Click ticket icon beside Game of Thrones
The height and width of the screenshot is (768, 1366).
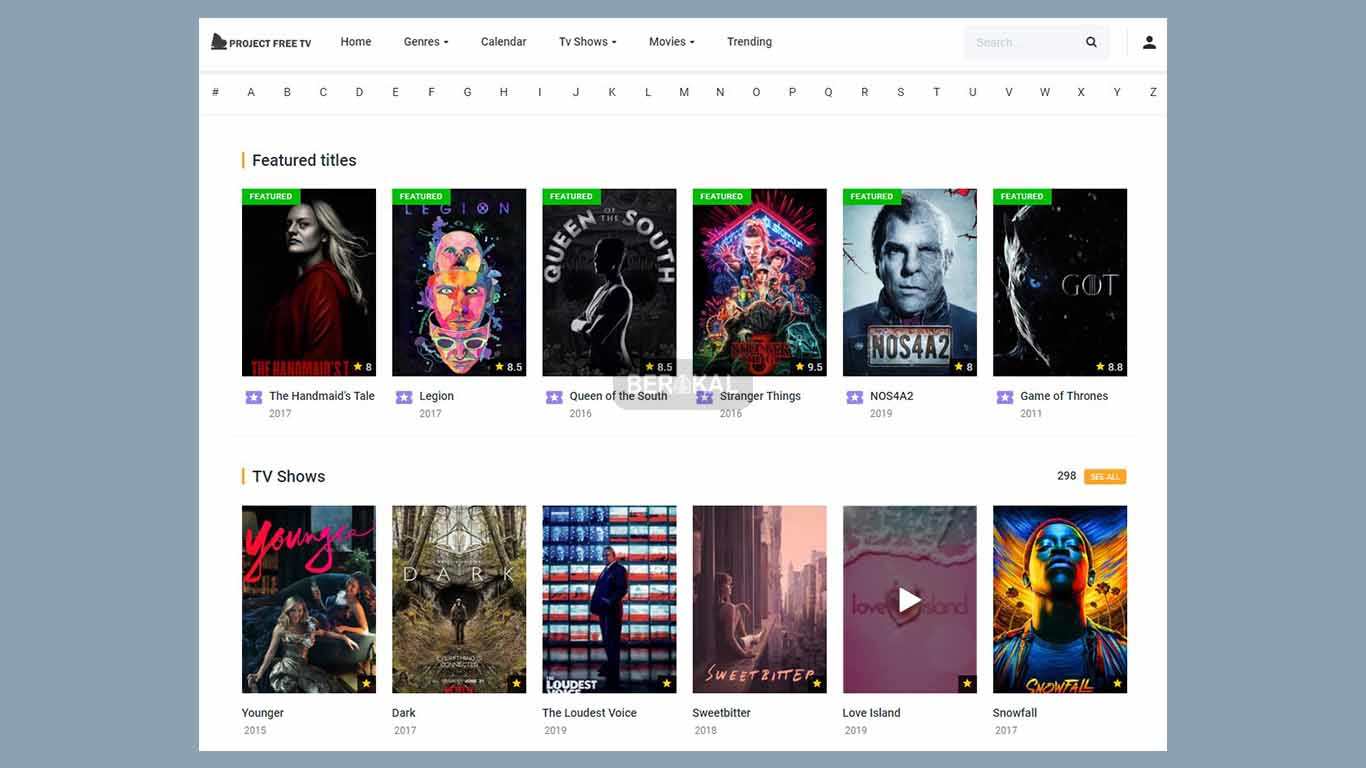1005,397
